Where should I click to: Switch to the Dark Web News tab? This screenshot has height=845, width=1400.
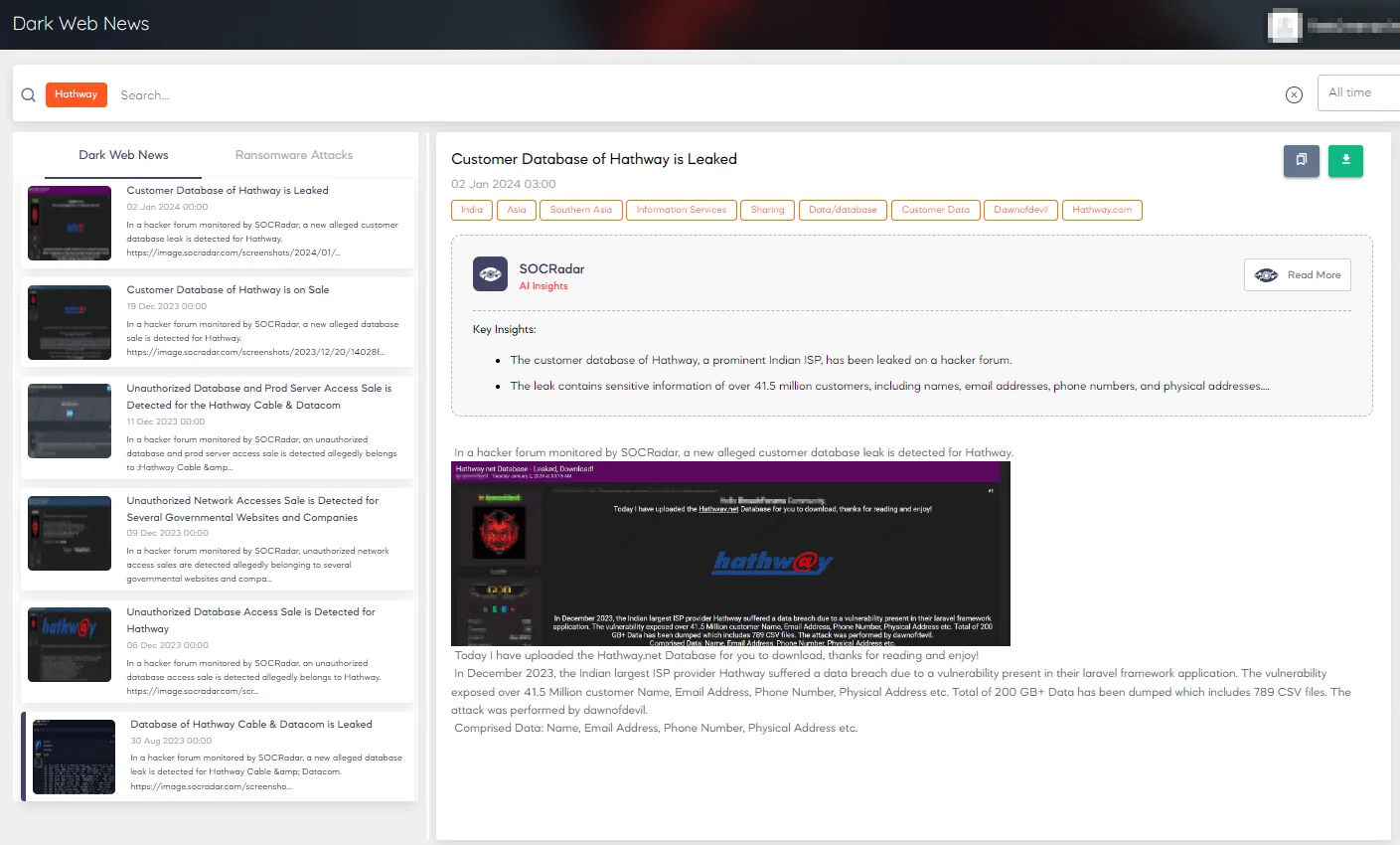pyautogui.click(x=123, y=155)
